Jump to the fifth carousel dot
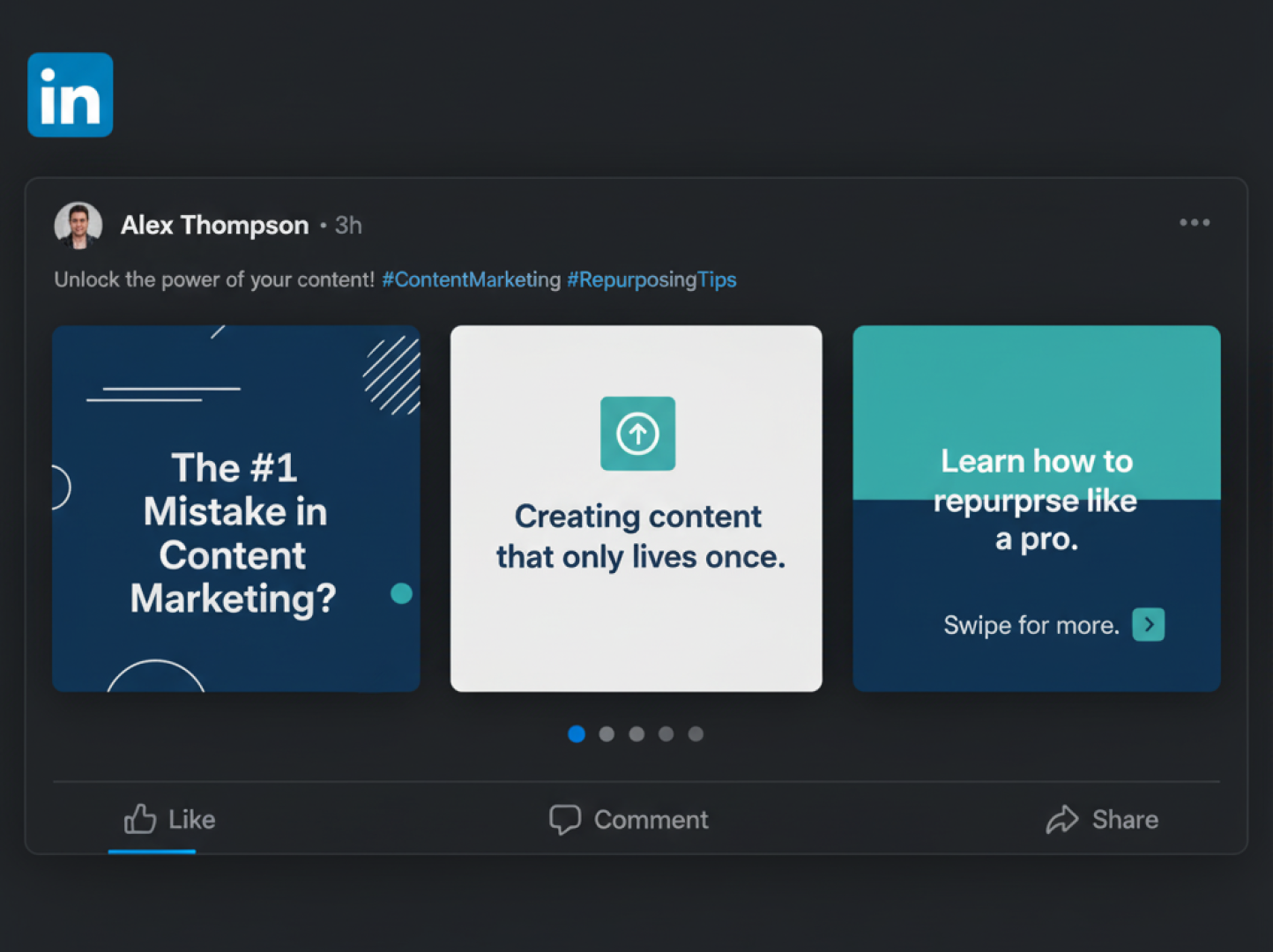Screen dimensions: 1273x952 click(696, 734)
